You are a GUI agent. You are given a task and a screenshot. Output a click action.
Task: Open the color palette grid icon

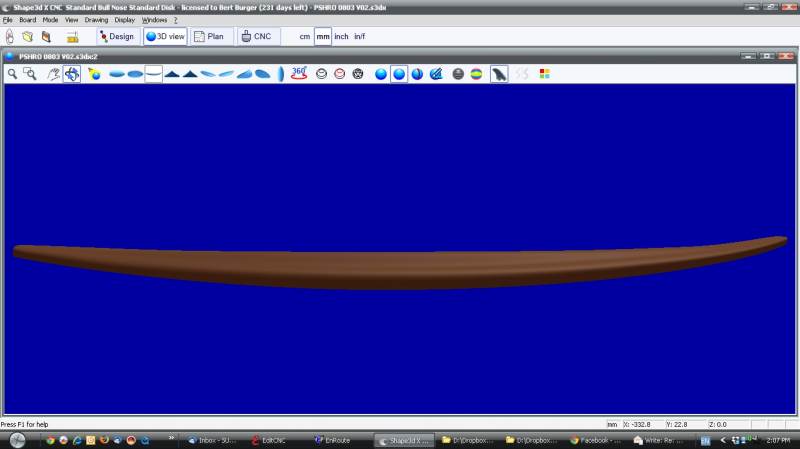pyautogui.click(x=544, y=73)
